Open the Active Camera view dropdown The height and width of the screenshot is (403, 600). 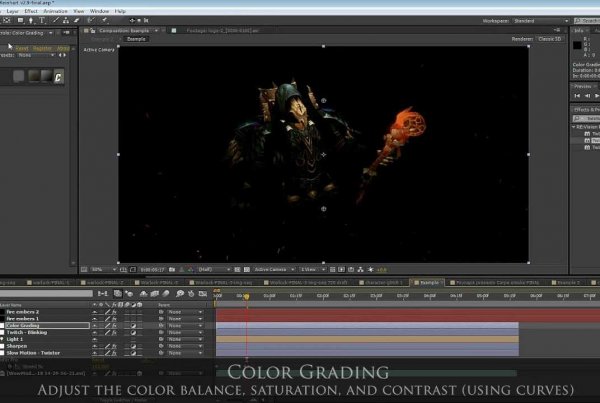274,270
